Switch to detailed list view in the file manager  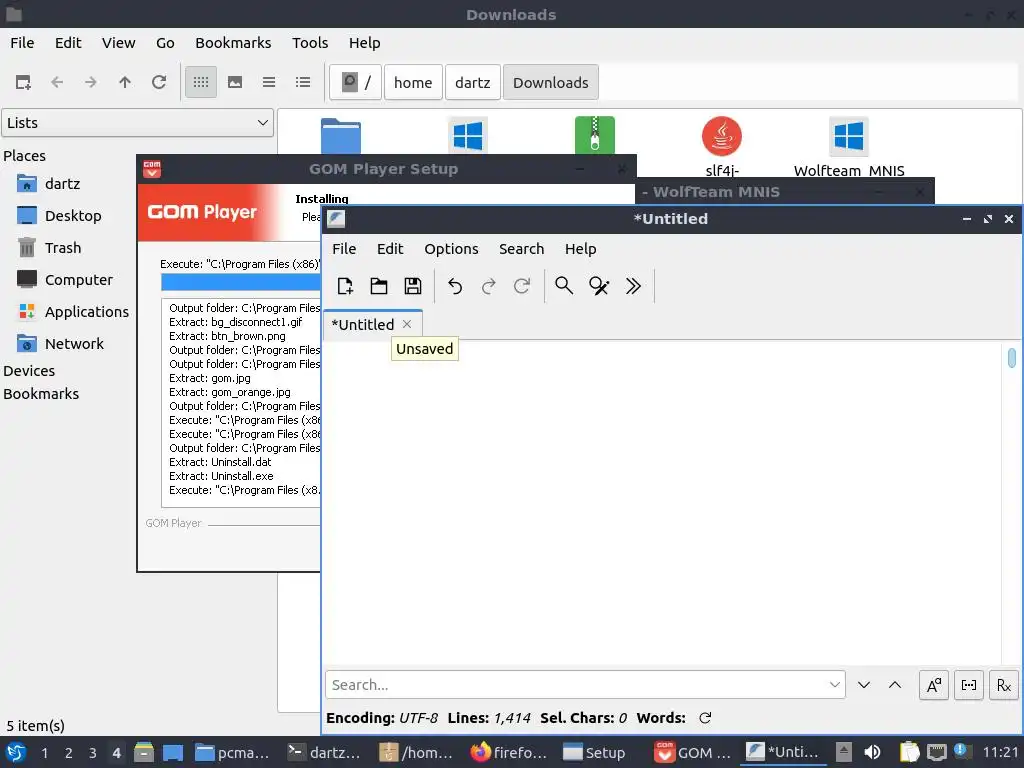click(x=303, y=82)
